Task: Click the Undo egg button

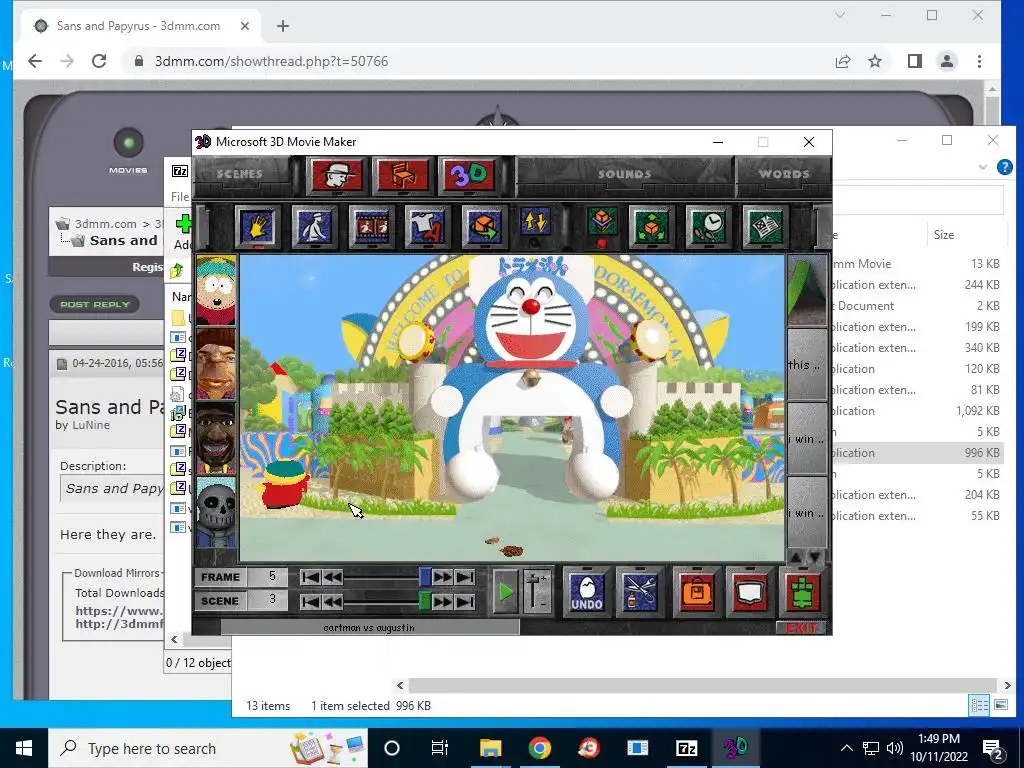Action: pyautogui.click(x=586, y=592)
